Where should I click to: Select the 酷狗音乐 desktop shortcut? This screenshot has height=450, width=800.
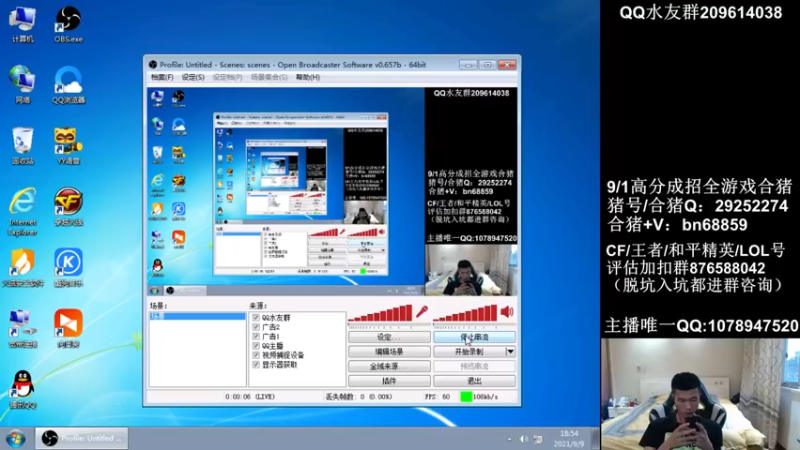pyautogui.click(x=68, y=268)
